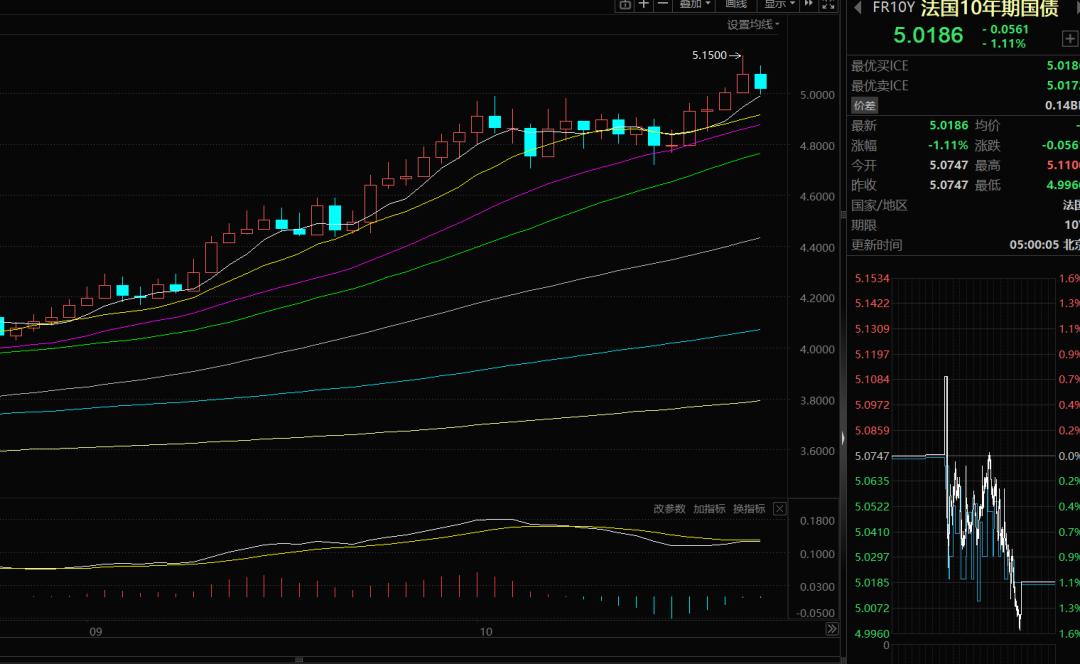Zoom out the chart with minus icon

coord(663,4)
